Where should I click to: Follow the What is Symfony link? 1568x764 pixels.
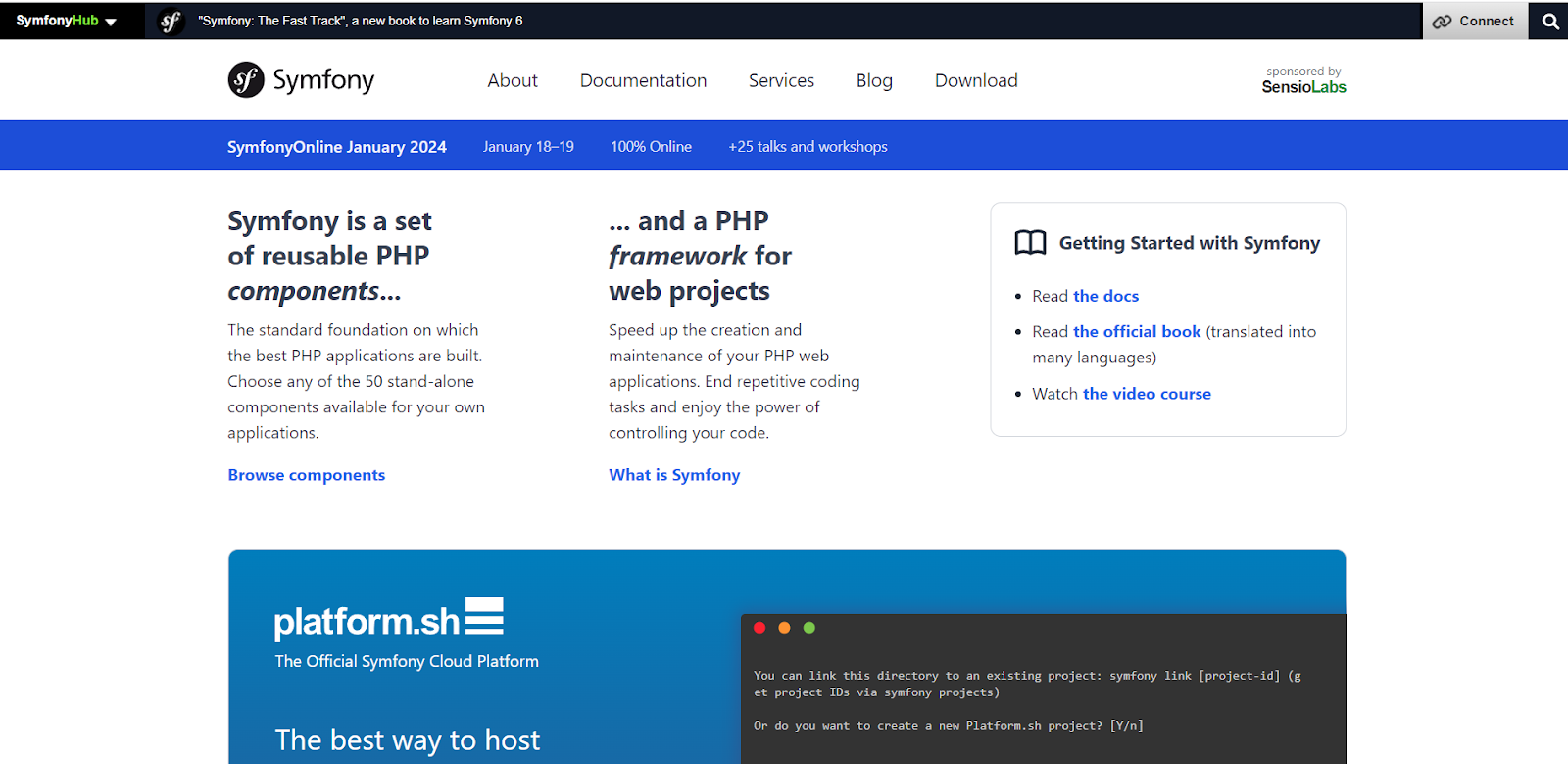(674, 475)
